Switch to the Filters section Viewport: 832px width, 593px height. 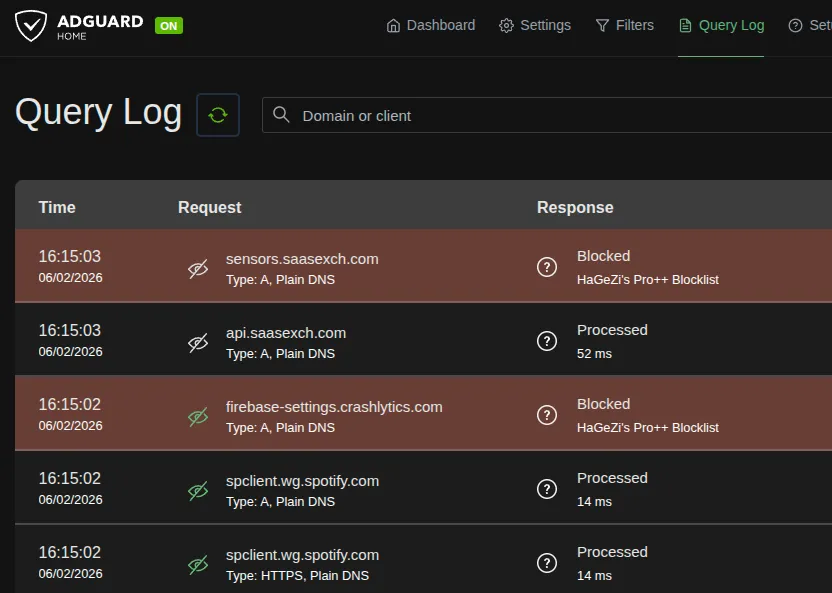click(x=634, y=25)
